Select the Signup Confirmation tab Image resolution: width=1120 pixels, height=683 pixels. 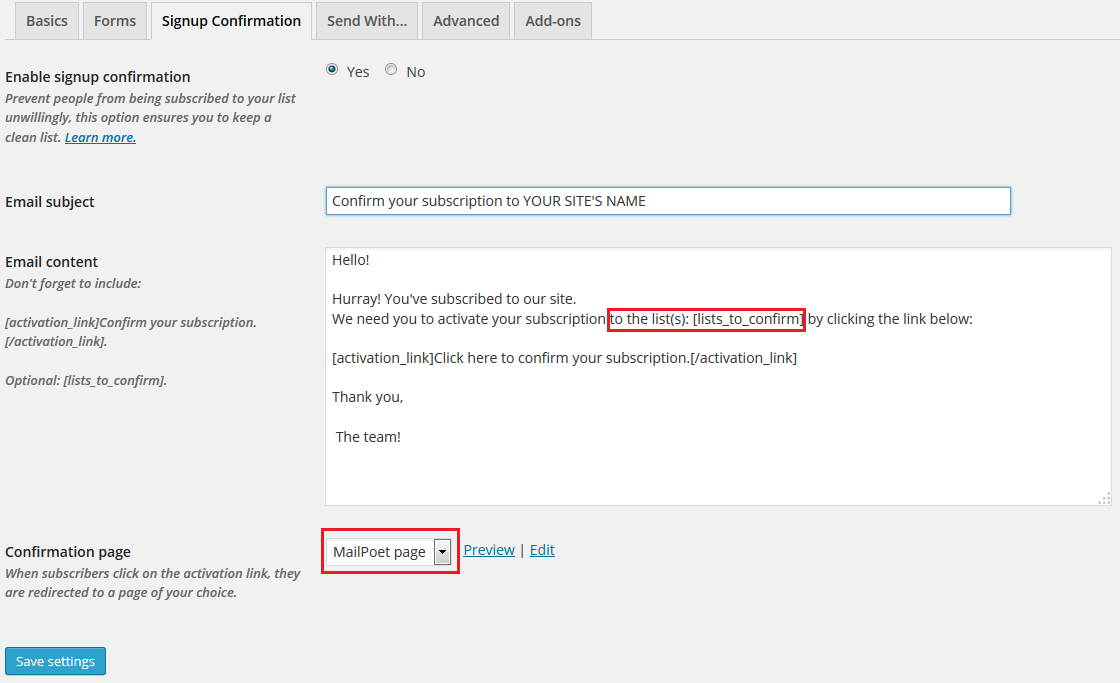231,21
